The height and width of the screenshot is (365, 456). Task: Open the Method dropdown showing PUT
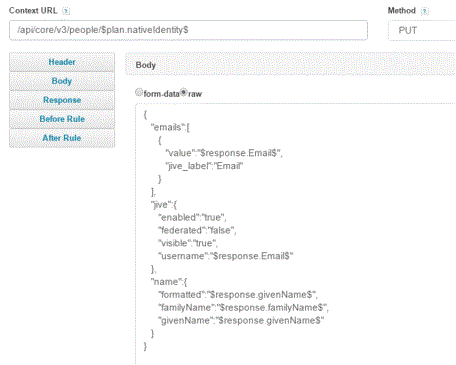point(422,30)
